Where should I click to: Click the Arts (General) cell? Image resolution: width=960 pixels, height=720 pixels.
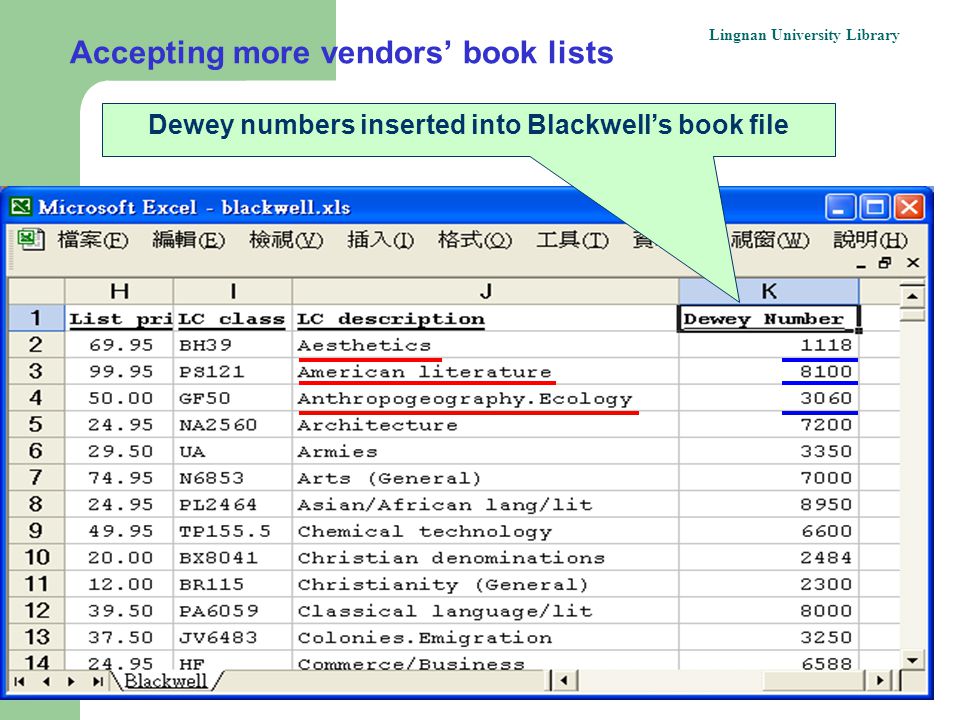(x=486, y=478)
